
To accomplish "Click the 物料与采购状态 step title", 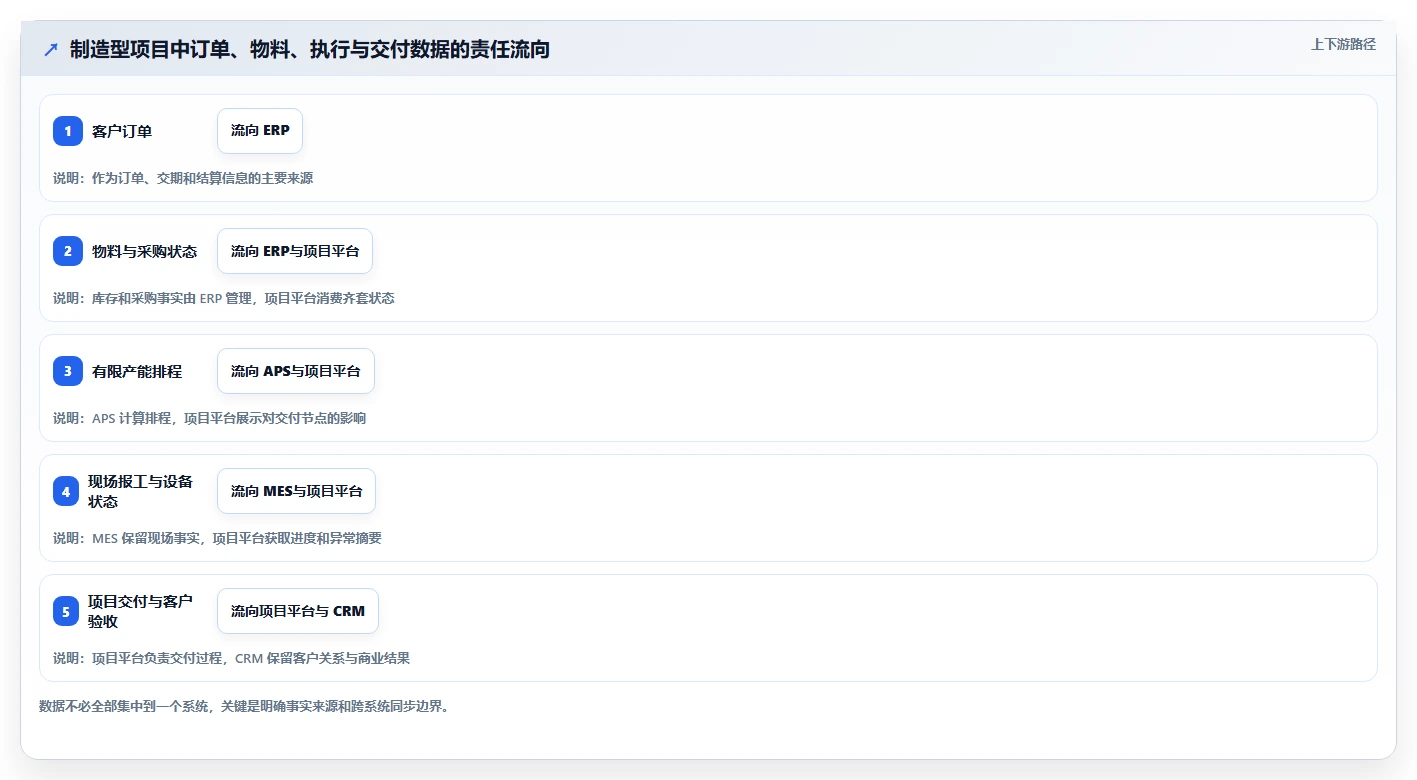I will (145, 251).
